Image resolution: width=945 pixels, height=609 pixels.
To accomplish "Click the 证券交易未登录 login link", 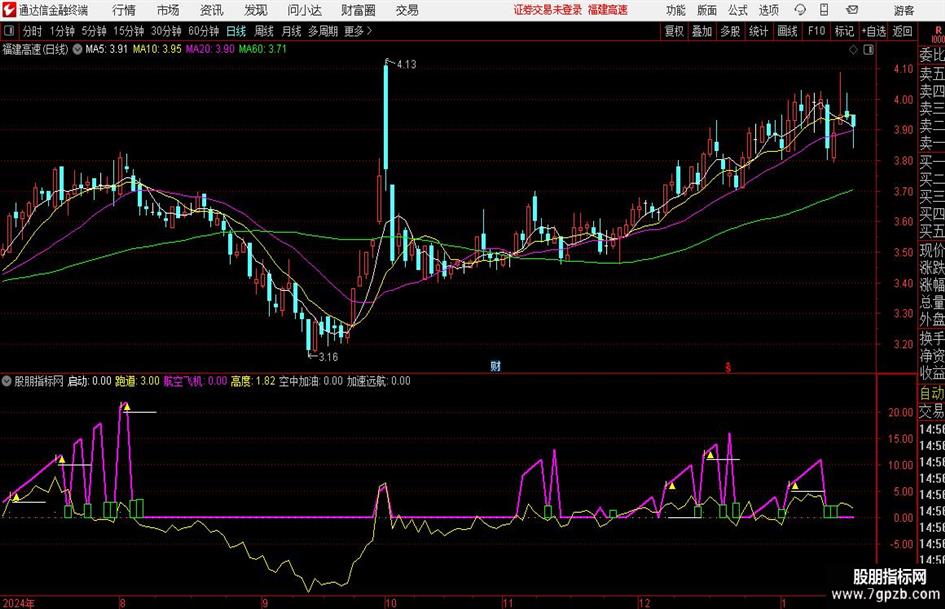I will coord(548,10).
